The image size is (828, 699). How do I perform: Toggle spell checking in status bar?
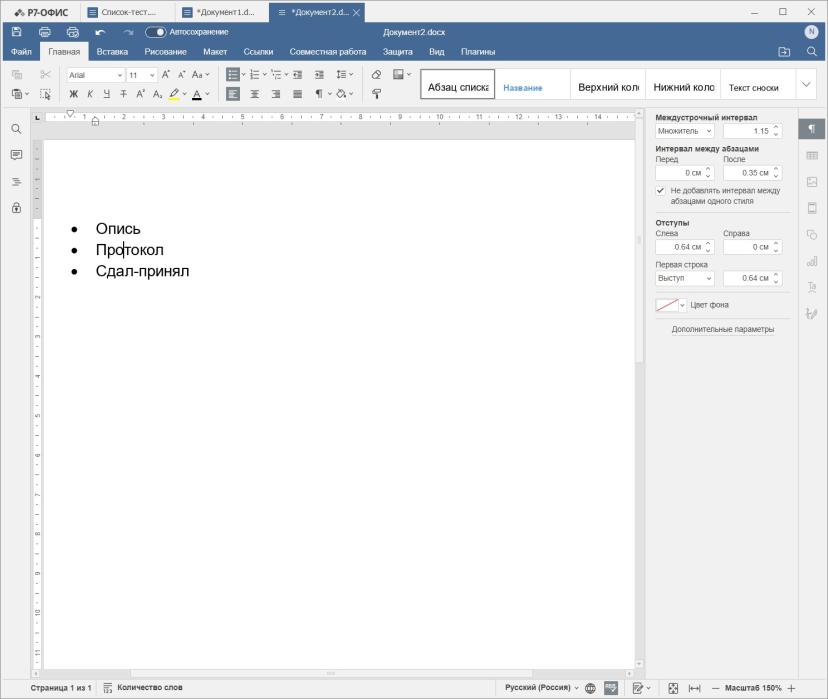(611, 688)
